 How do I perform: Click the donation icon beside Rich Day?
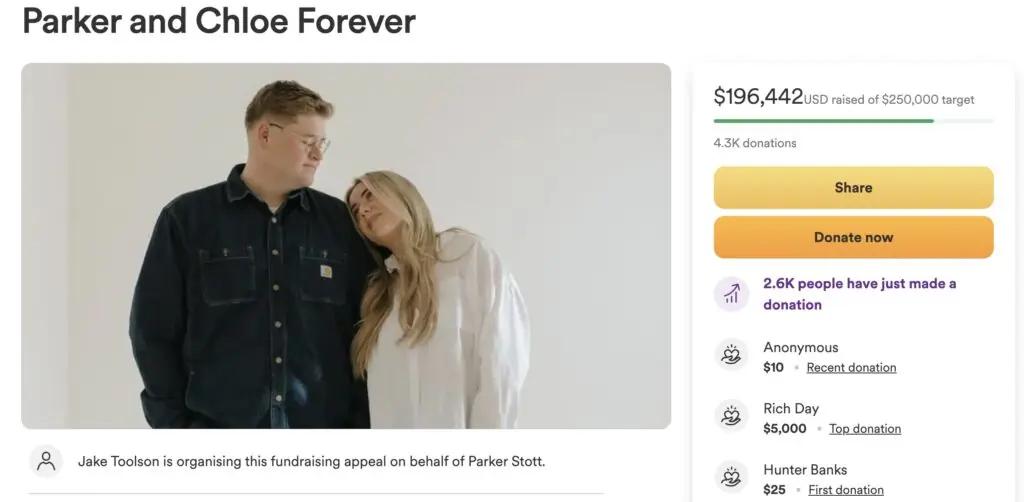click(x=731, y=417)
